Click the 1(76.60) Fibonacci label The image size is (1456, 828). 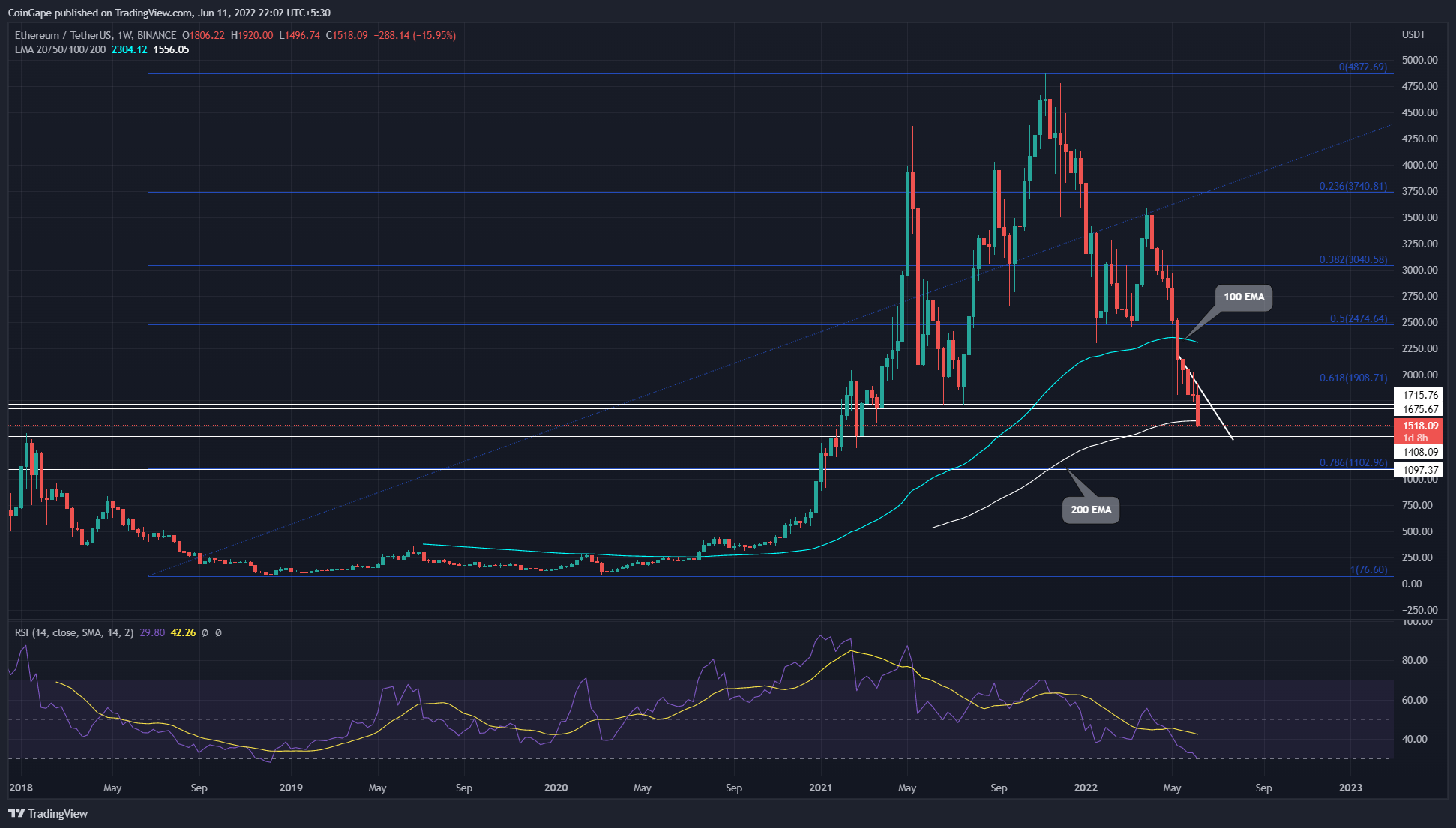(x=1368, y=569)
